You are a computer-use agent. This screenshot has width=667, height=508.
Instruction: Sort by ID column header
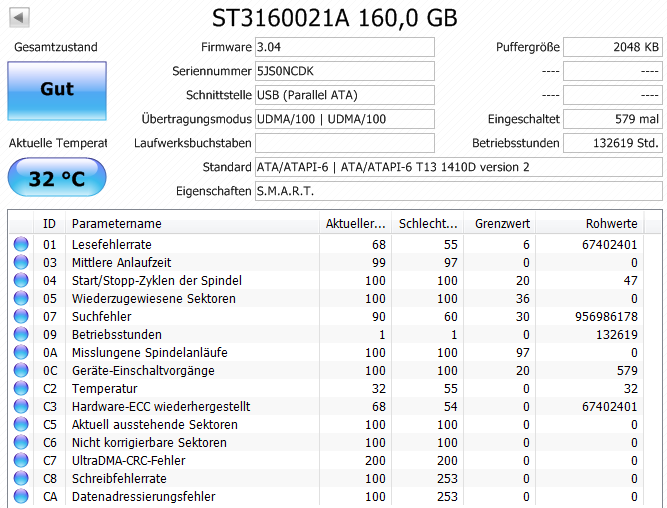point(49,223)
